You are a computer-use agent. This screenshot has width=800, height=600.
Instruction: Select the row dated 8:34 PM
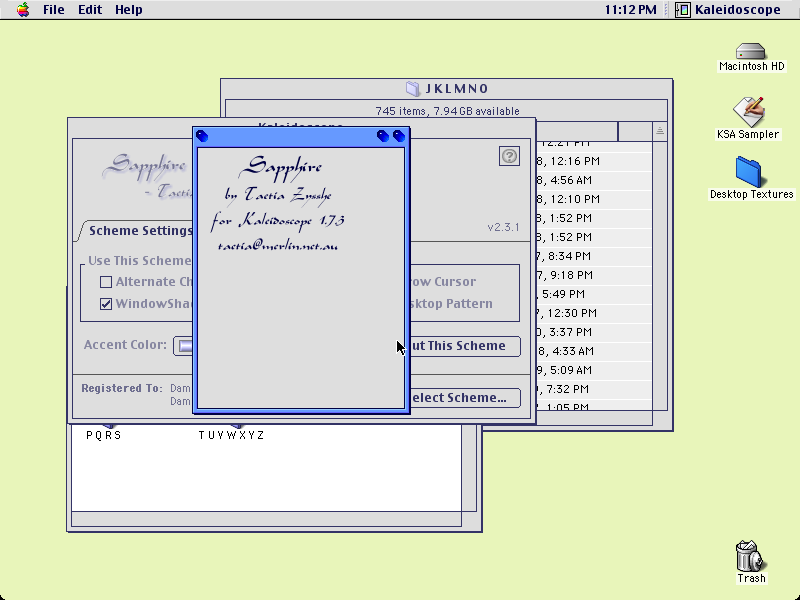pyautogui.click(x=593, y=256)
